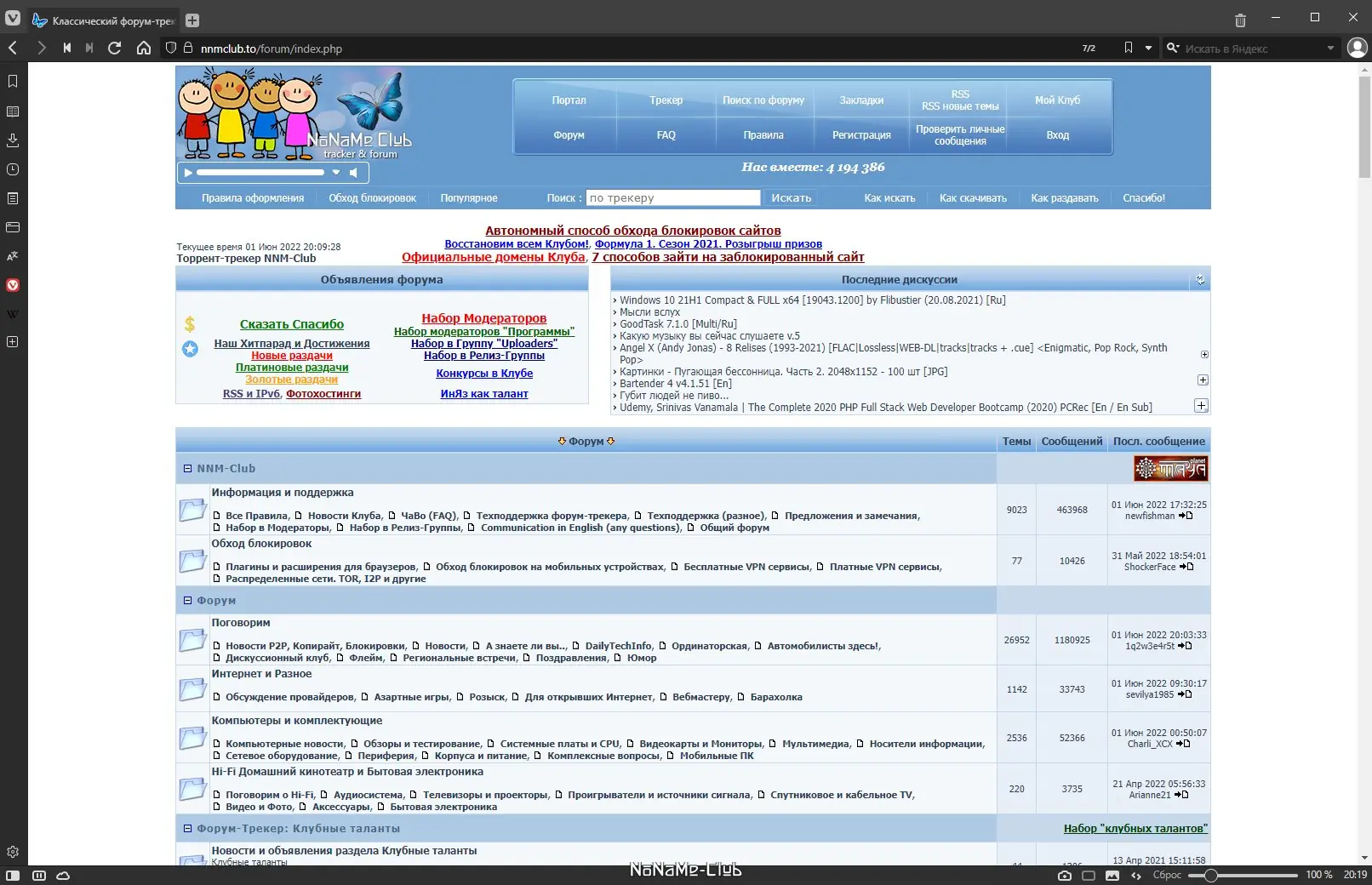This screenshot has width=1372, height=885.
Task: Open the Платиновые раздачи link
Action: (292, 368)
